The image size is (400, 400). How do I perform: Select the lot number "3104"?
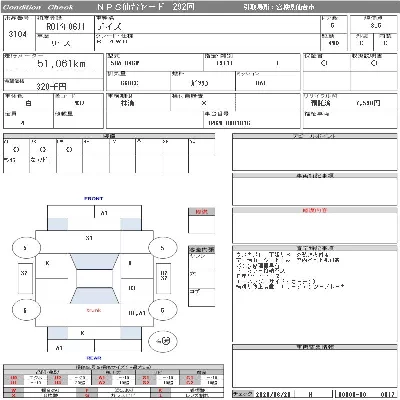(18, 34)
